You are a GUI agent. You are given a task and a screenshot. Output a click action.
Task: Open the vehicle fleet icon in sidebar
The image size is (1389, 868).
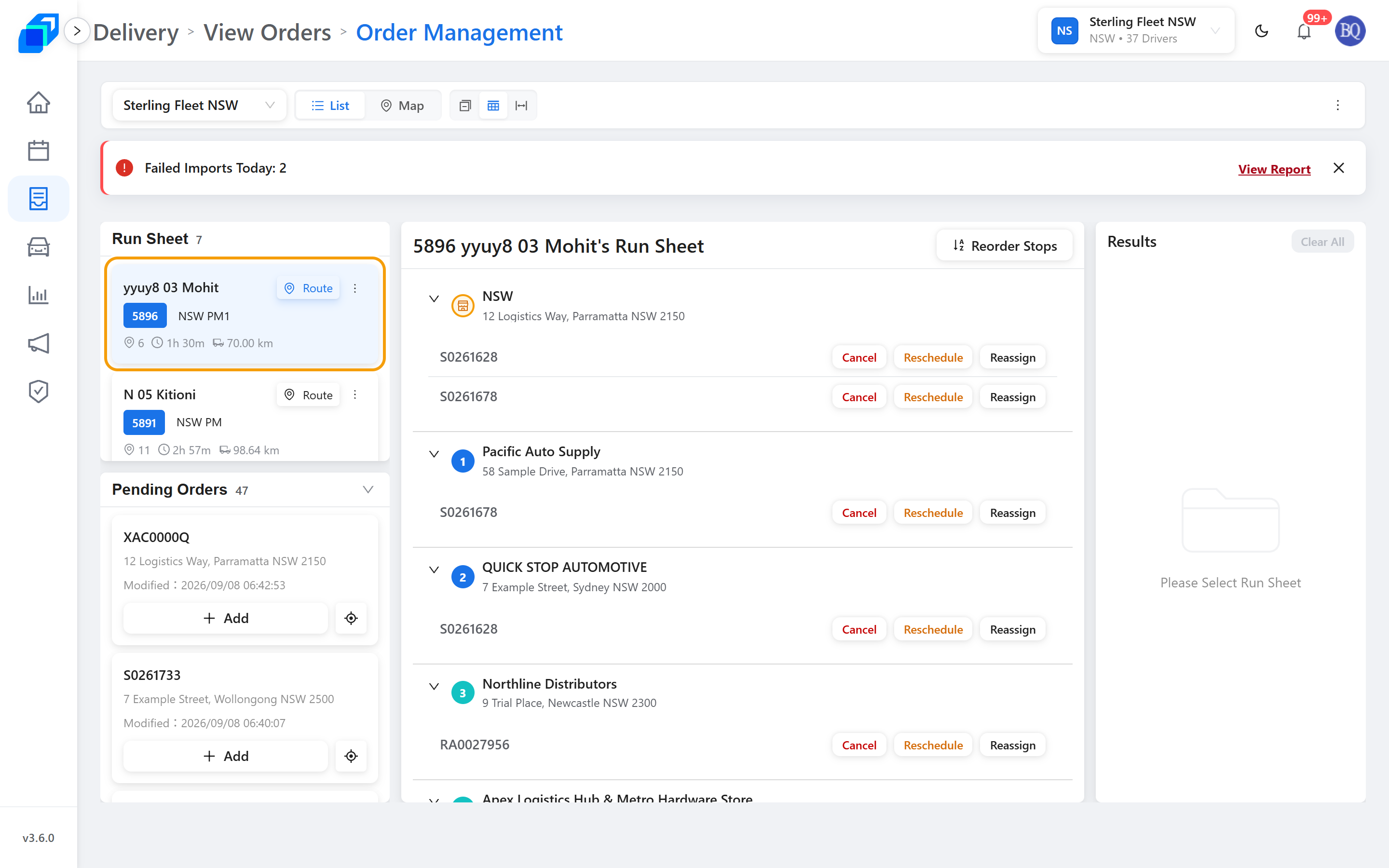coord(39,247)
